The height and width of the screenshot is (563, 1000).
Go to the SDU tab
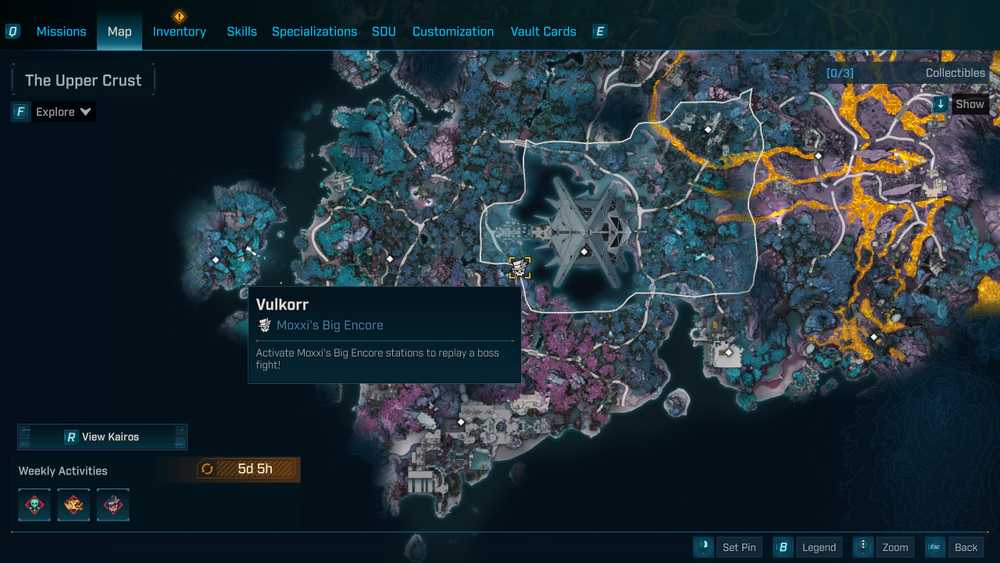383,31
